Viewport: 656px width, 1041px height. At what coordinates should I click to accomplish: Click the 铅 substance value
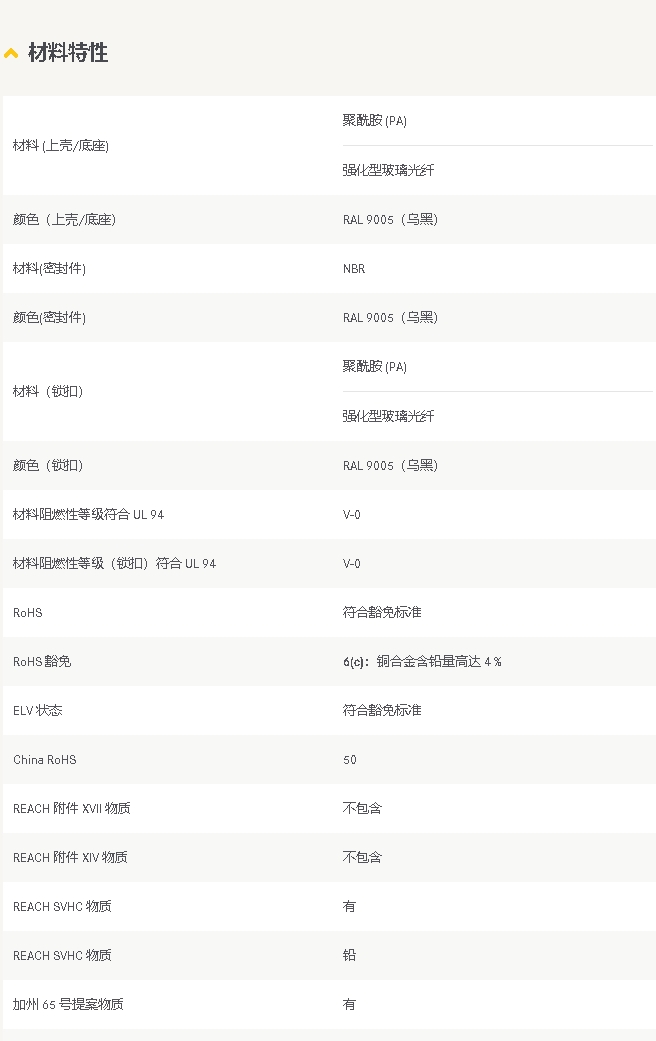[x=349, y=956]
